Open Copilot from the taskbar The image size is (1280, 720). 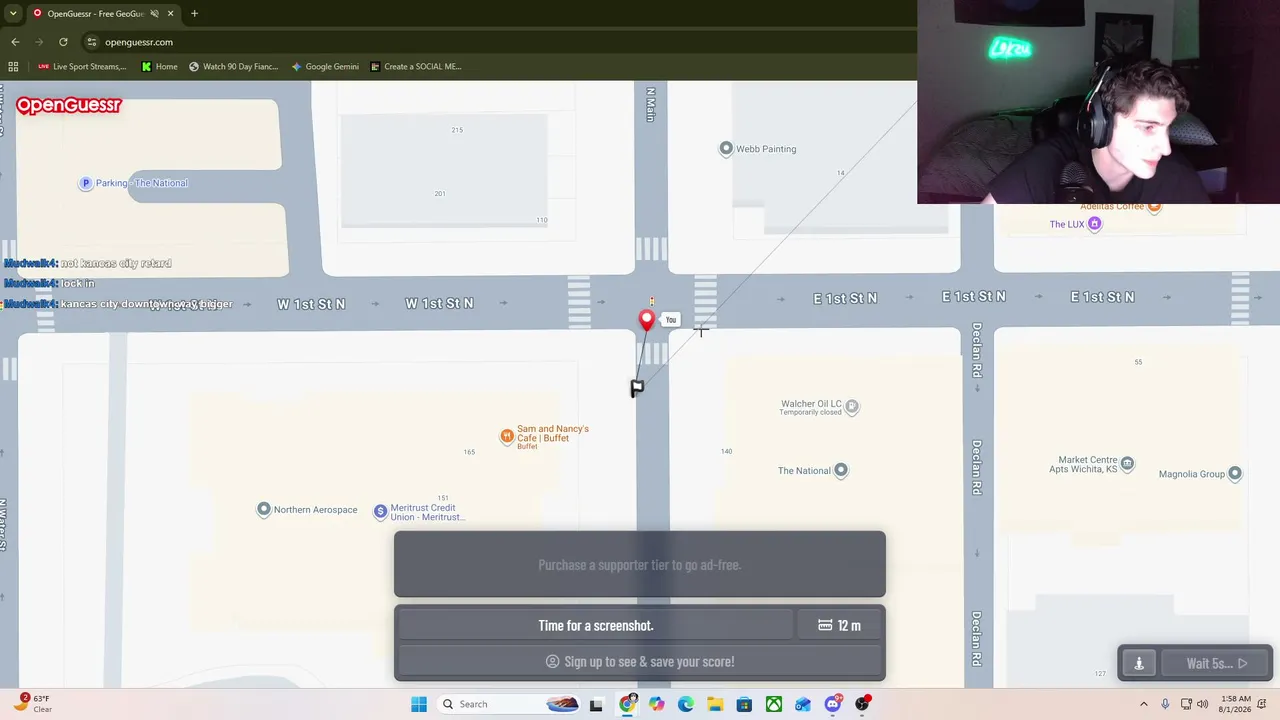point(656,704)
